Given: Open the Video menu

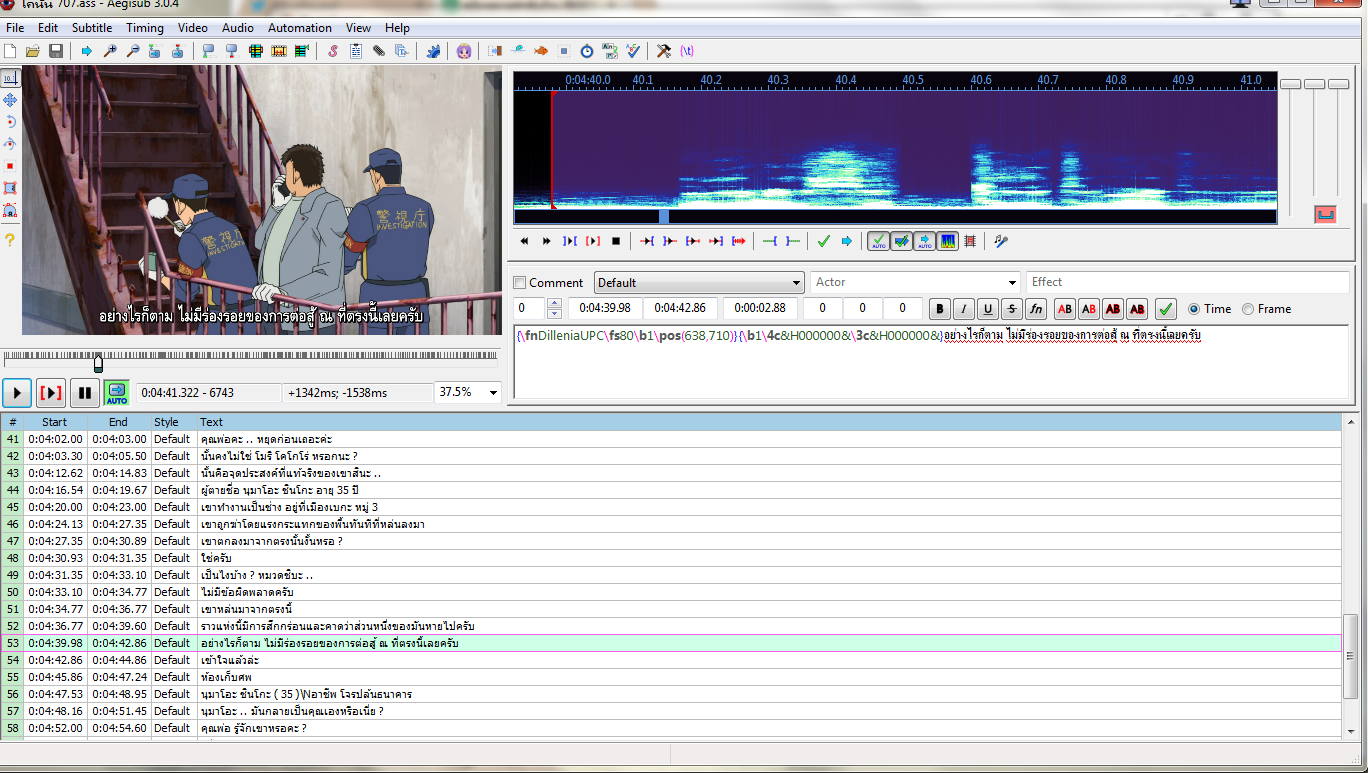Looking at the screenshot, I should pos(193,28).
